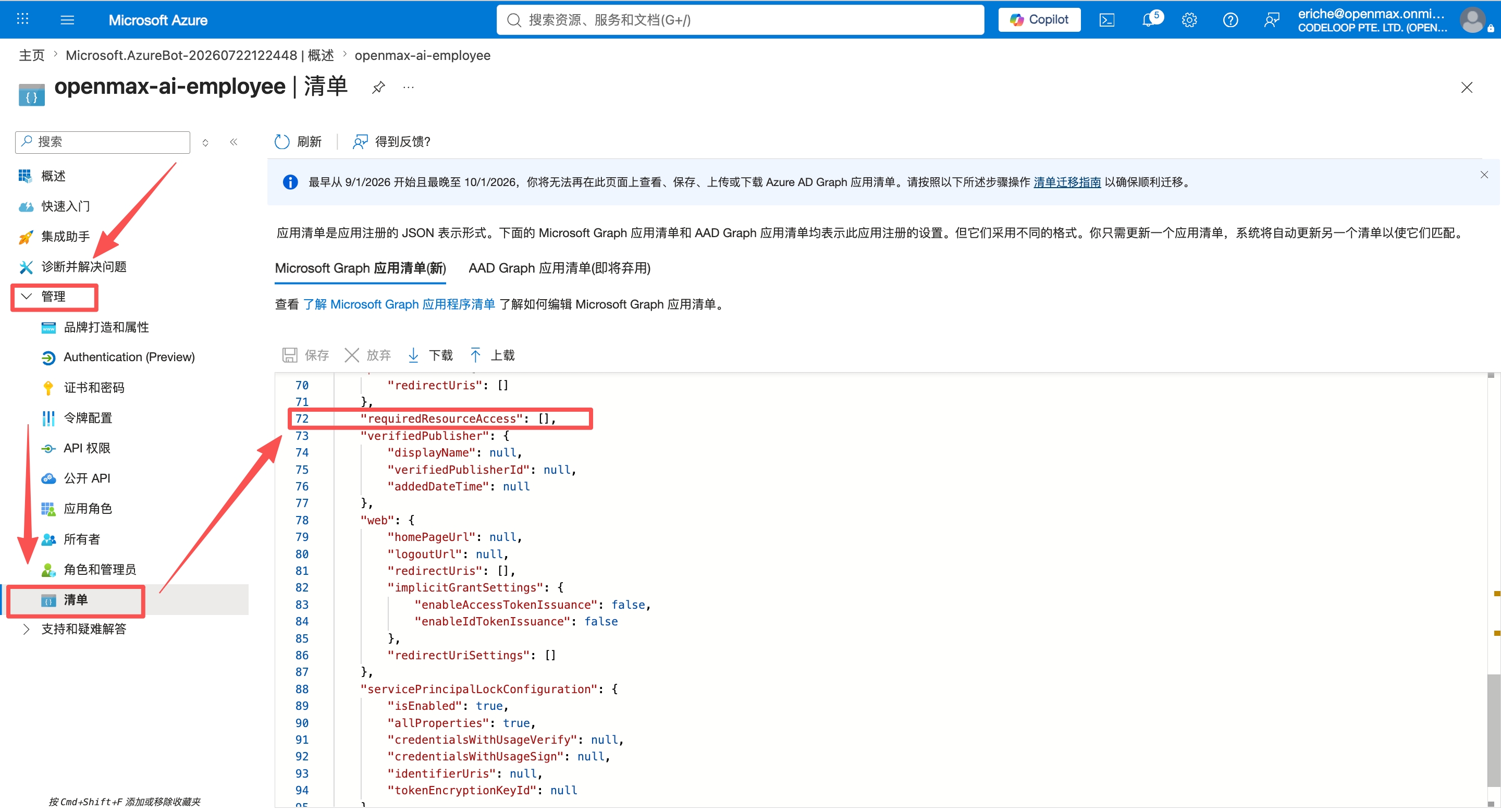
Task: Click the "tokenEncryptionKeyId": null line
Action: click(482, 790)
